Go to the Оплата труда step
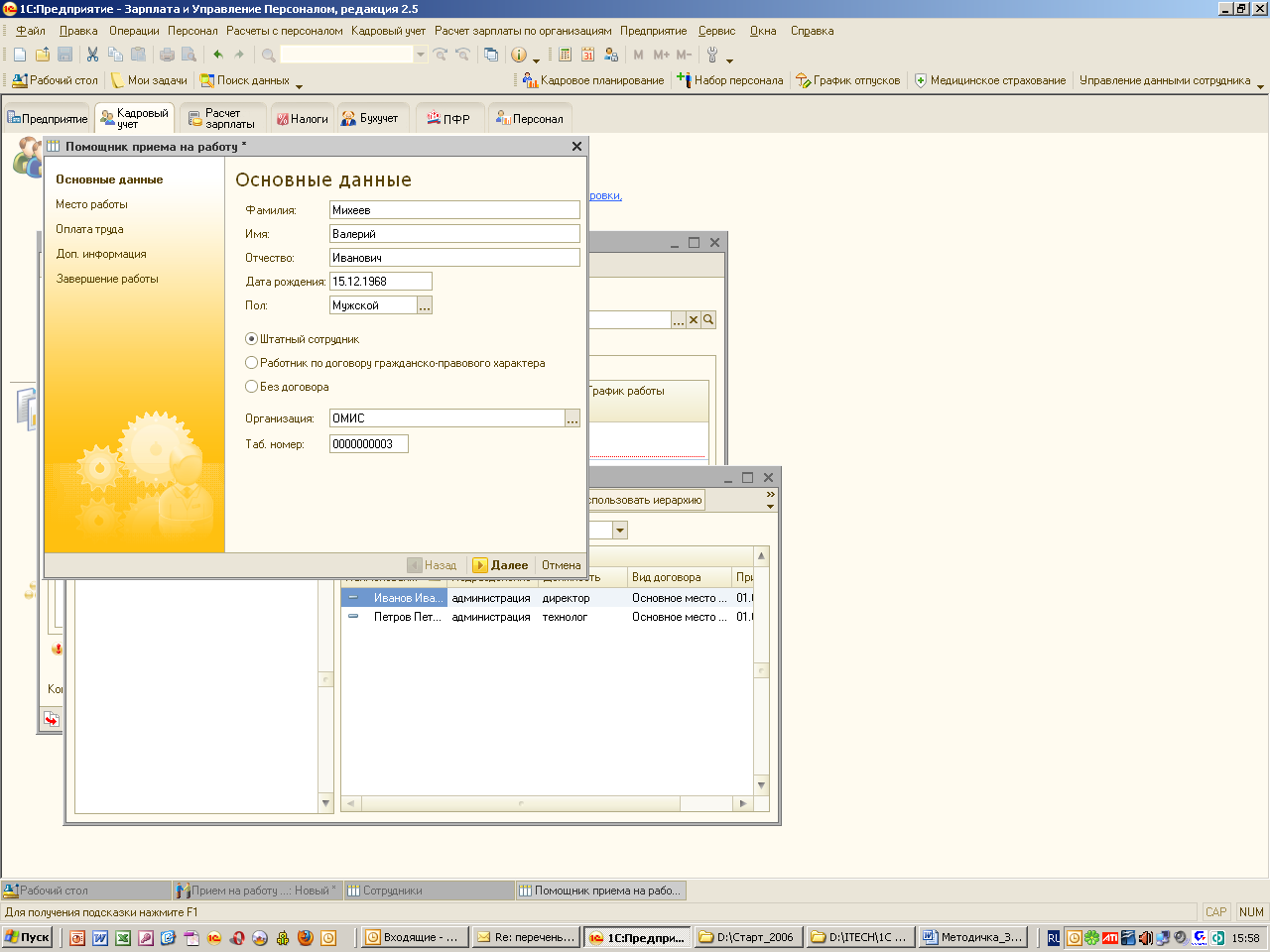The width and height of the screenshot is (1270, 952). [x=89, y=229]
